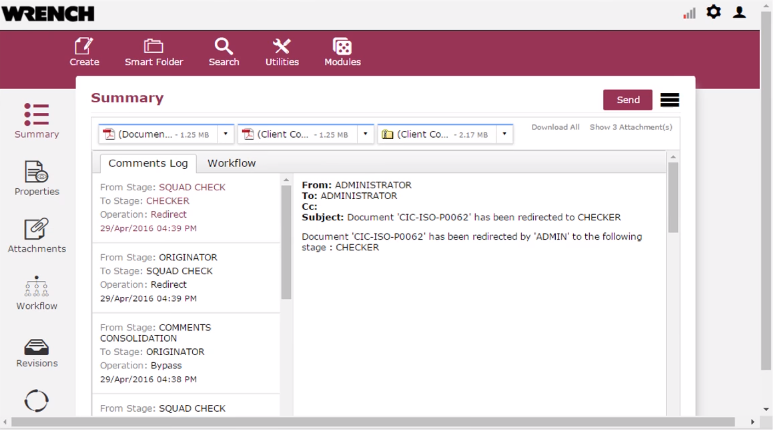Open the Modules icon
Viewport: 775px width, 431px height.
(342, 47)
